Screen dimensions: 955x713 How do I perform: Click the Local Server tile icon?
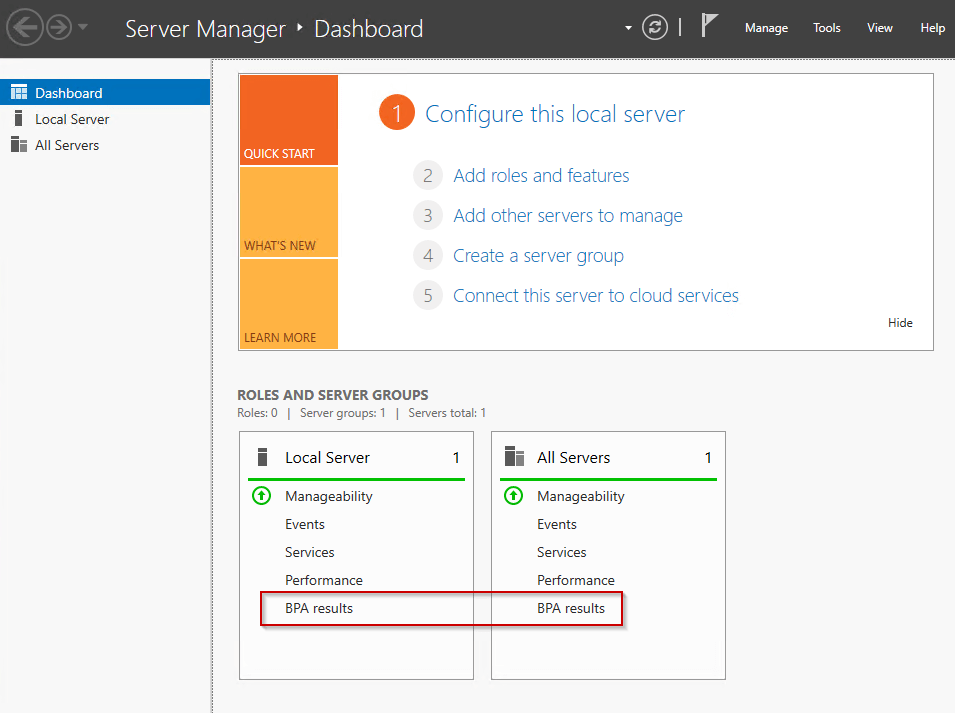pyautogui.click(x=263, y=457)
